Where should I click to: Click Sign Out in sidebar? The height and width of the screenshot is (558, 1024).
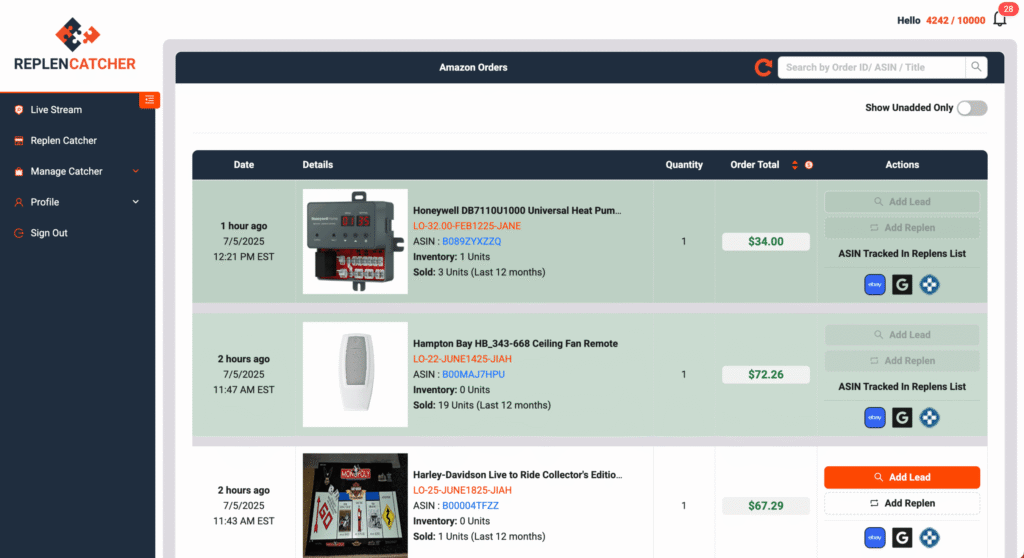tap(49, 233)
